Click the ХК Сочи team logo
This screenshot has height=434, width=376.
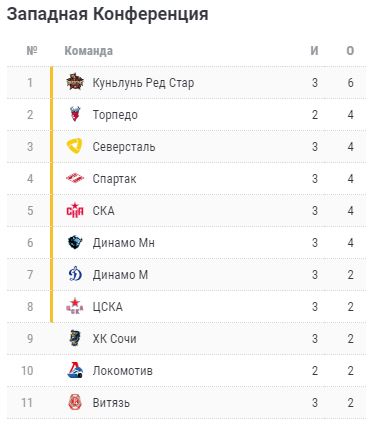pyautogui.click(x=75, y=338)
